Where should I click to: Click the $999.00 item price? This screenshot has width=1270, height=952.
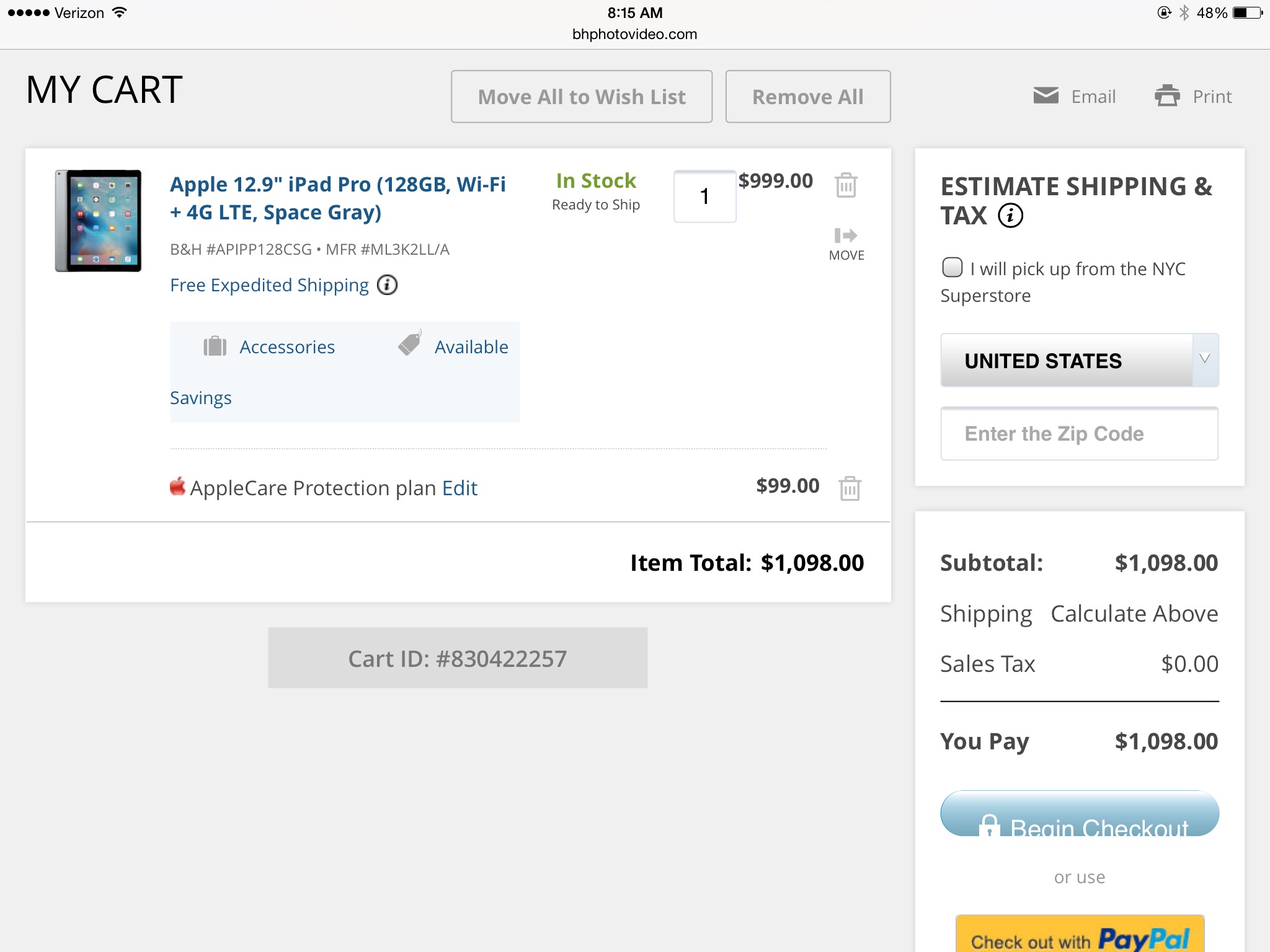click(775, 181)
